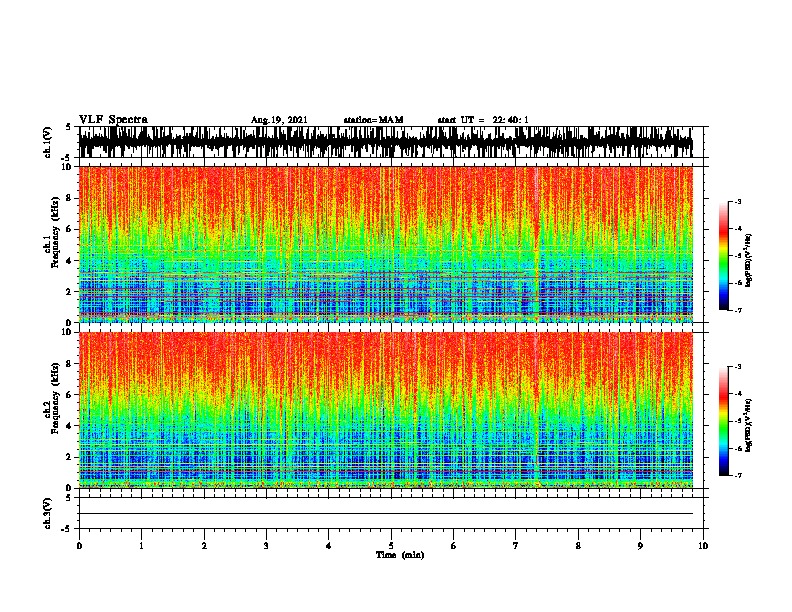Click the "8" kHz tick on ch.1 frequency axis
792x612 pixels.
[x=71, y=198]
